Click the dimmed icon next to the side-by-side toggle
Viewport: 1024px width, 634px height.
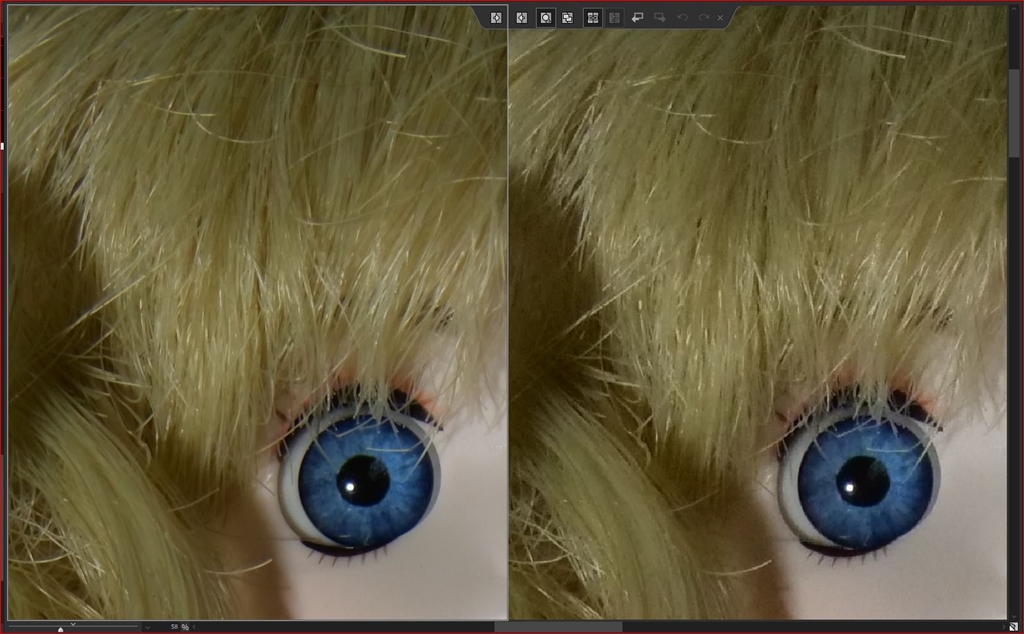[614, 18]
